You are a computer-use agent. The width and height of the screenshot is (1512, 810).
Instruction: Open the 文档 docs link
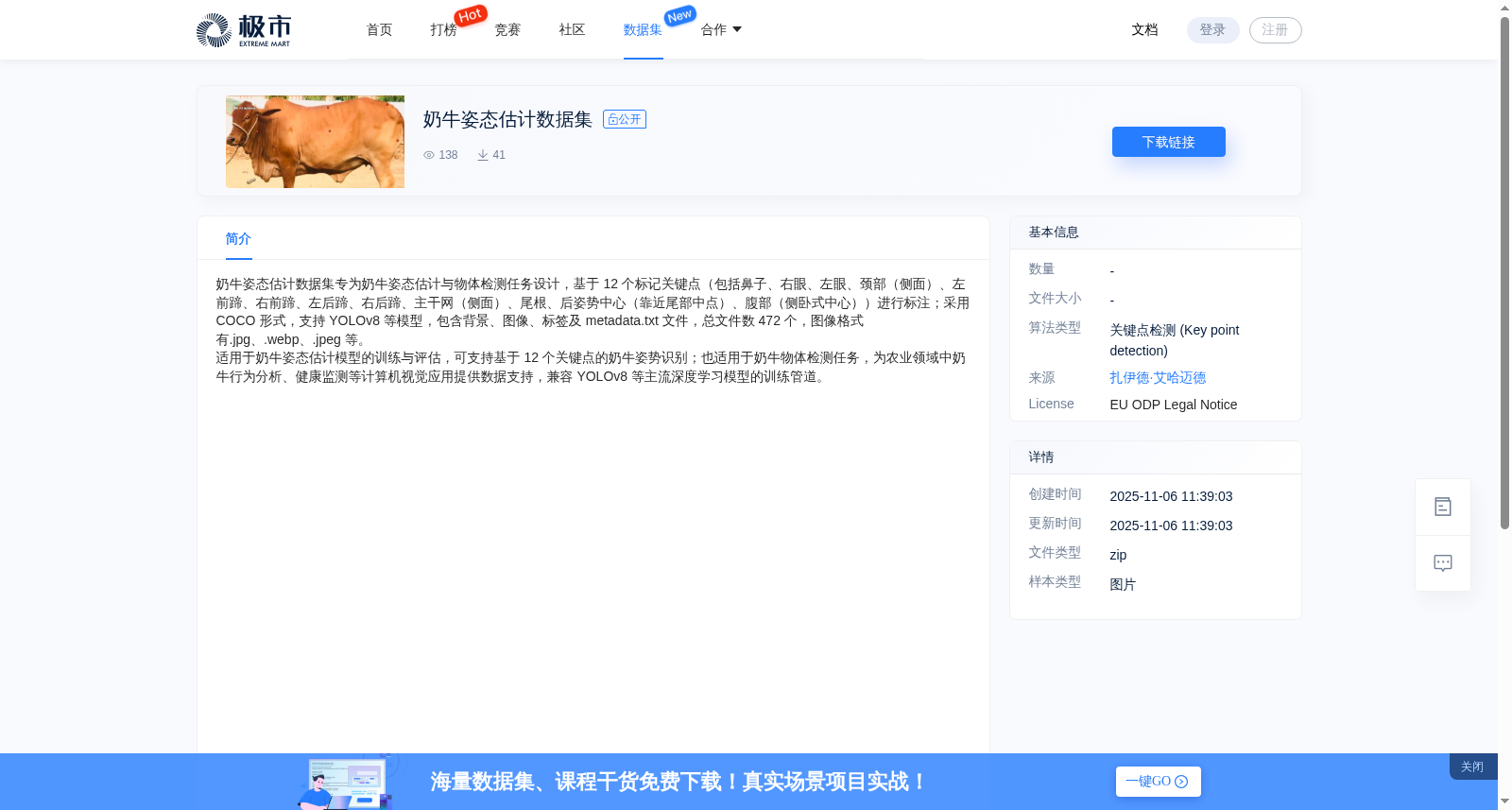[1145, 30]
